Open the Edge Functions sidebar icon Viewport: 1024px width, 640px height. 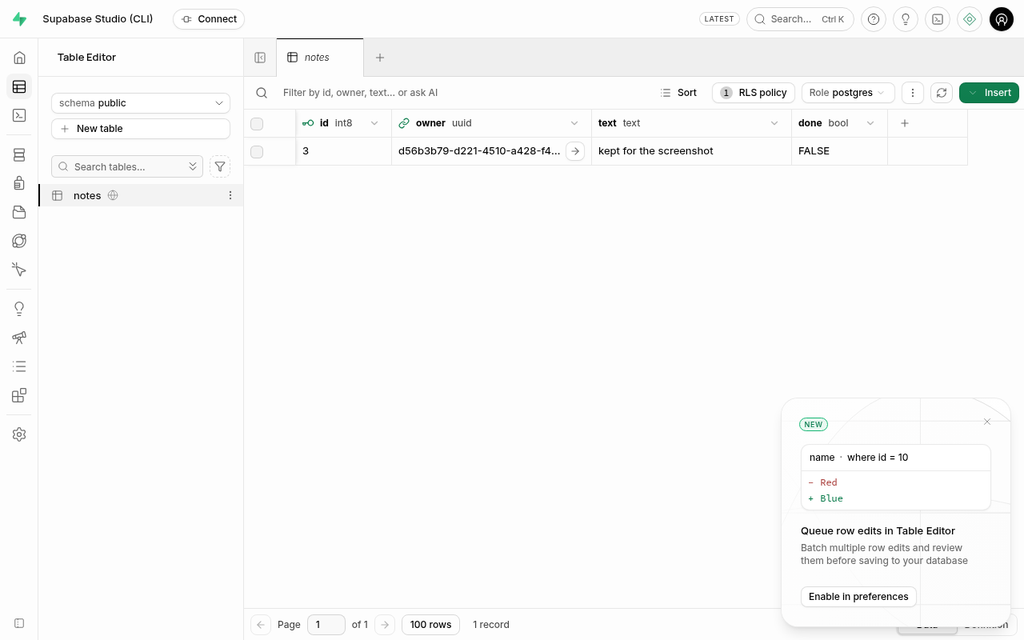pyautogui.click(x=19, y=241)
